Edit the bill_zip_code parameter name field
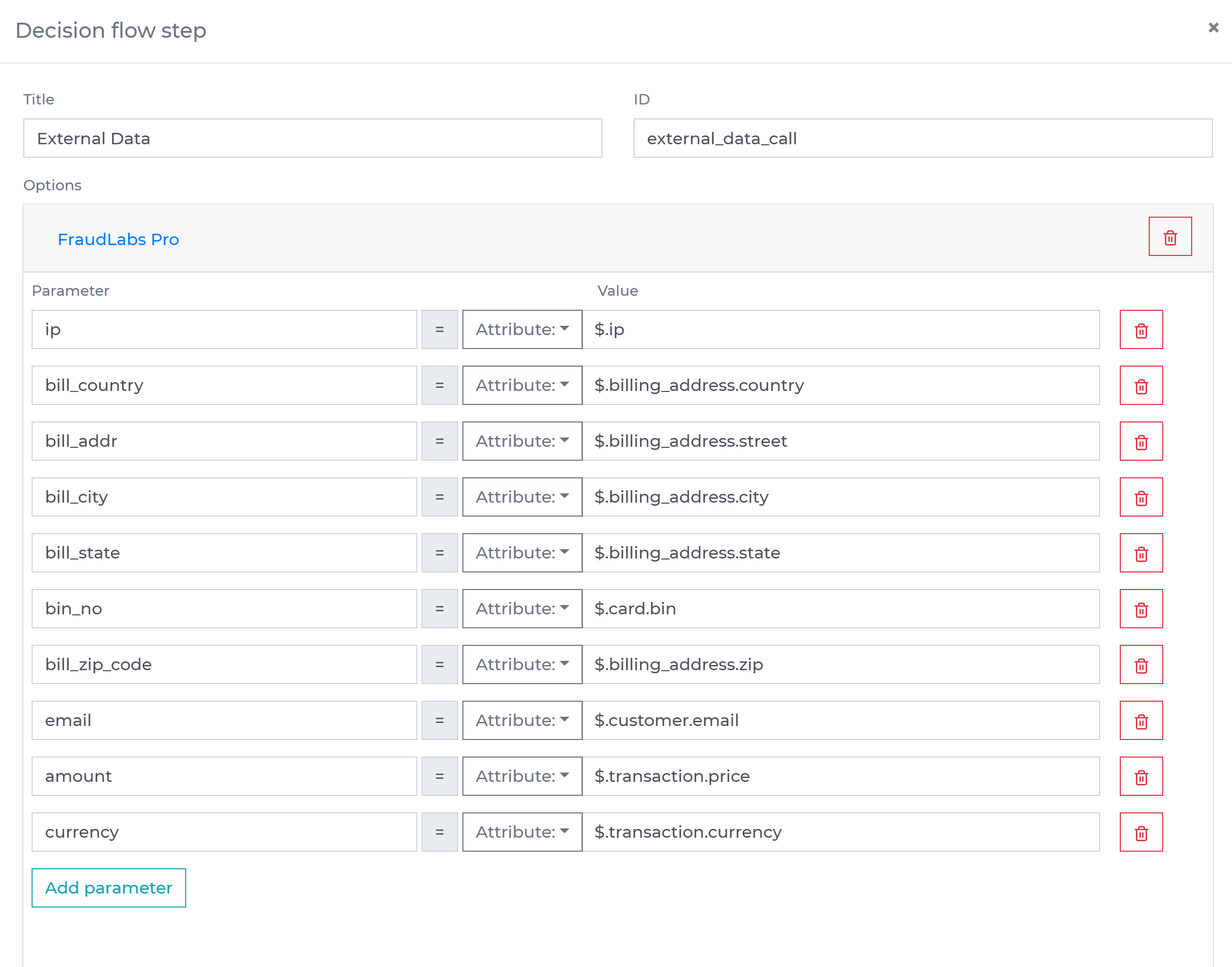 click(x=224, y=664)
